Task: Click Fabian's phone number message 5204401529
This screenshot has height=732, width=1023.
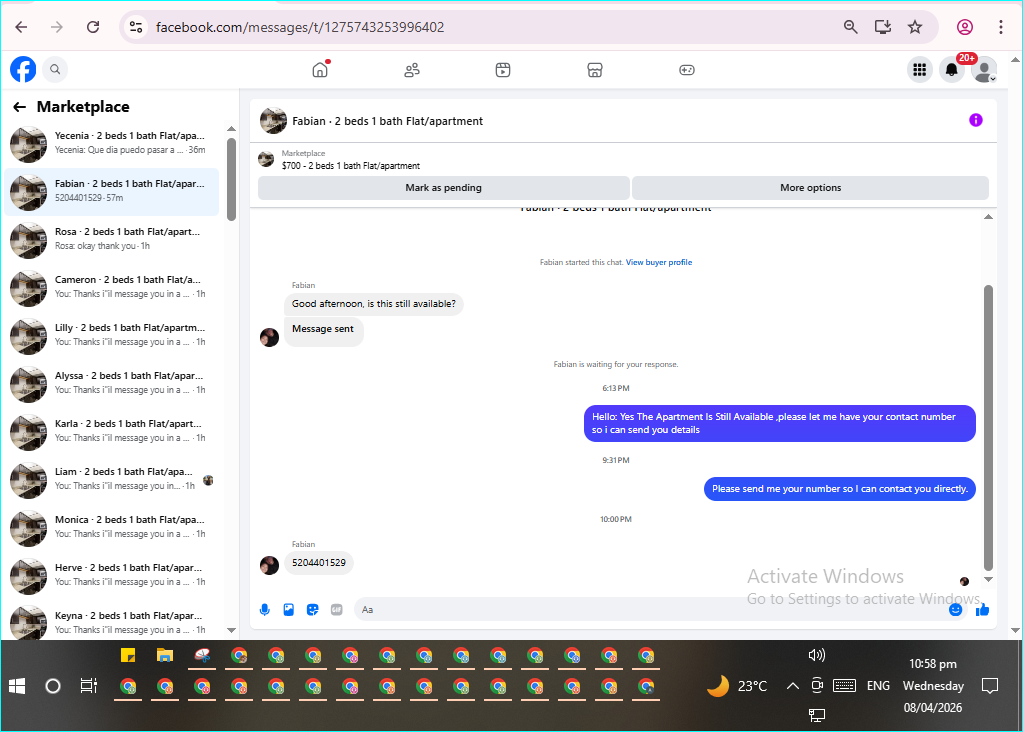Action: coord(318,563)
